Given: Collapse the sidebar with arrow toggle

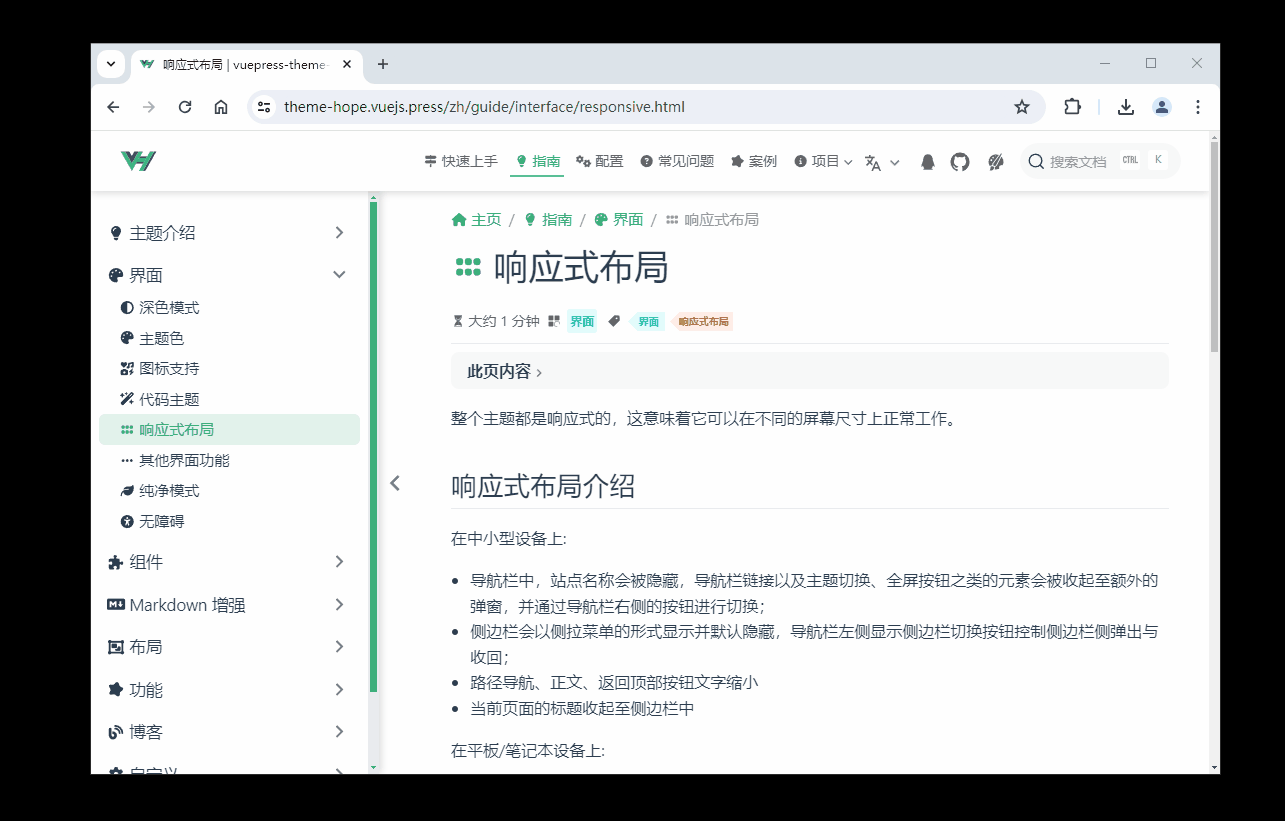Looking at the screenshot, I should pos(395,483).
